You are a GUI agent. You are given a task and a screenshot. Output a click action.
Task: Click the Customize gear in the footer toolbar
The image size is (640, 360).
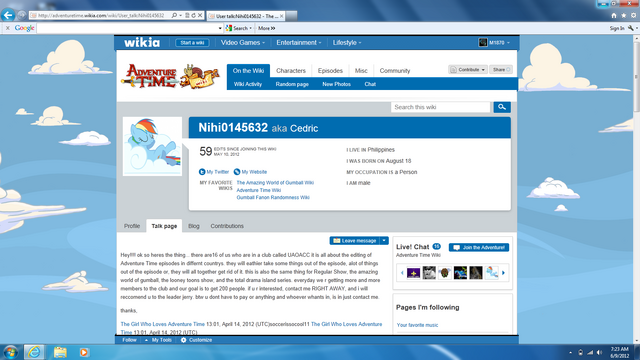(x=184, y=340)
